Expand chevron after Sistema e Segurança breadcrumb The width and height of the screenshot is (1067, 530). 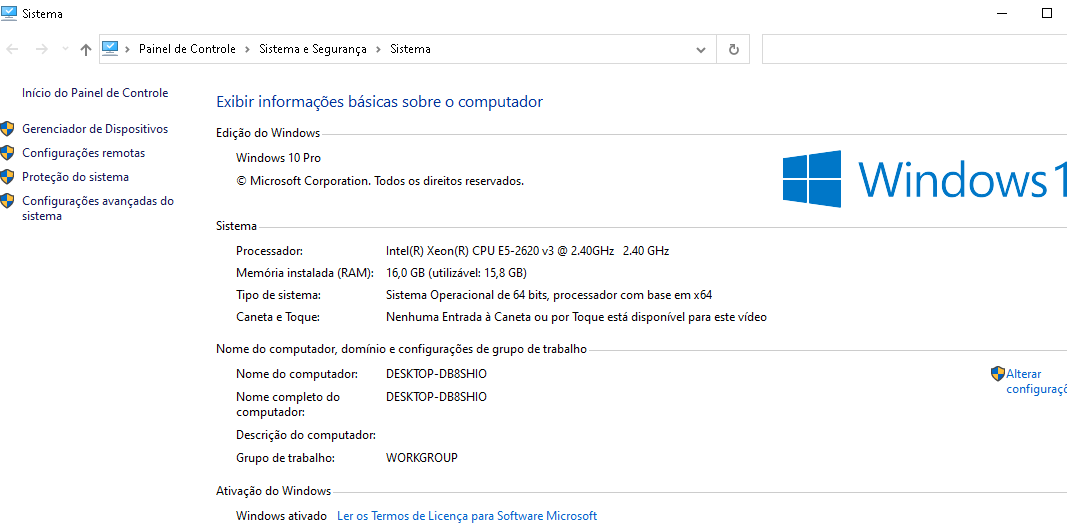(x=378, y=49)
